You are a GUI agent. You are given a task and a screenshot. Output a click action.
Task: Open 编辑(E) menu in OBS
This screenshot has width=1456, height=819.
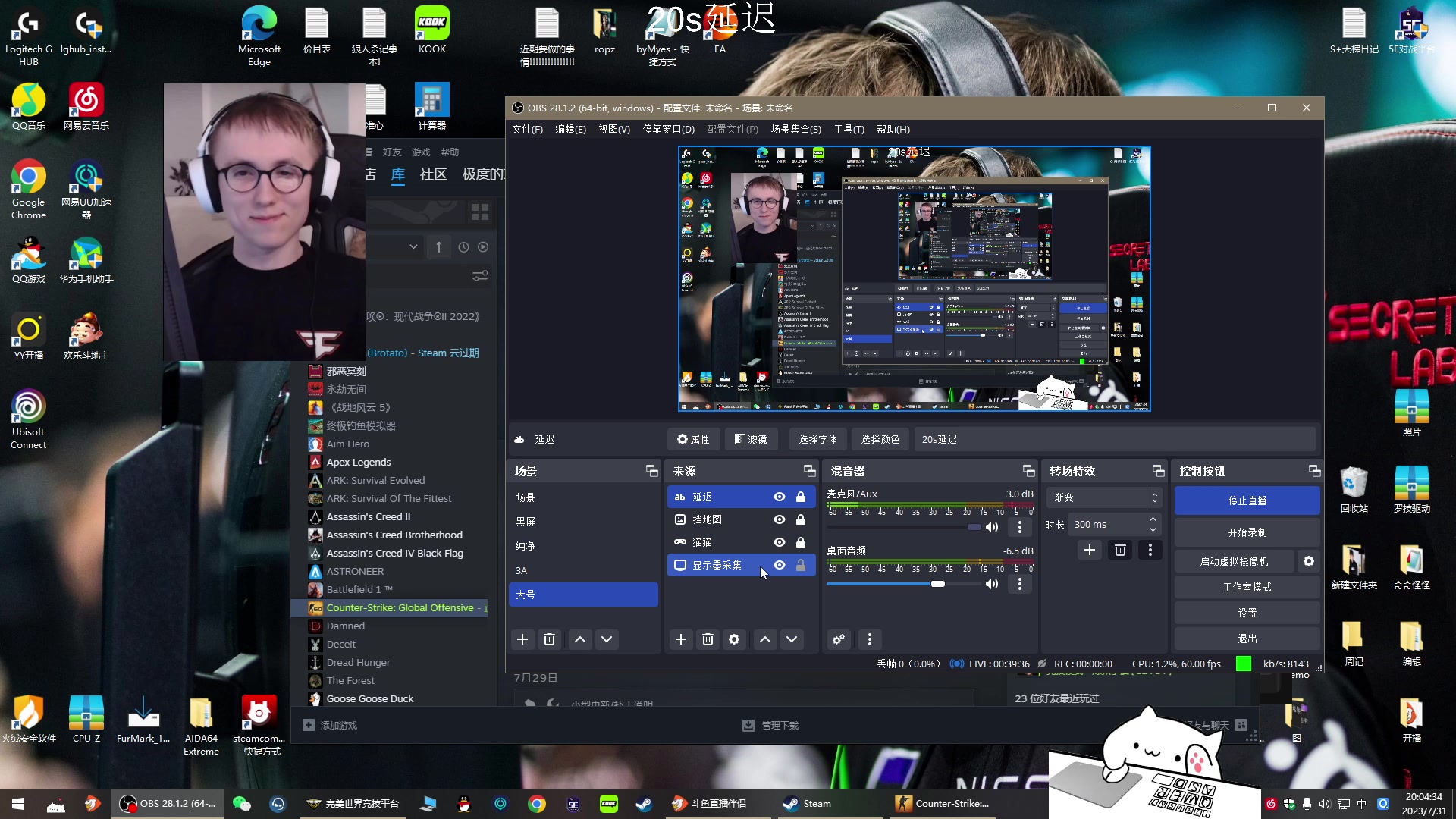(x=570, y=129)
